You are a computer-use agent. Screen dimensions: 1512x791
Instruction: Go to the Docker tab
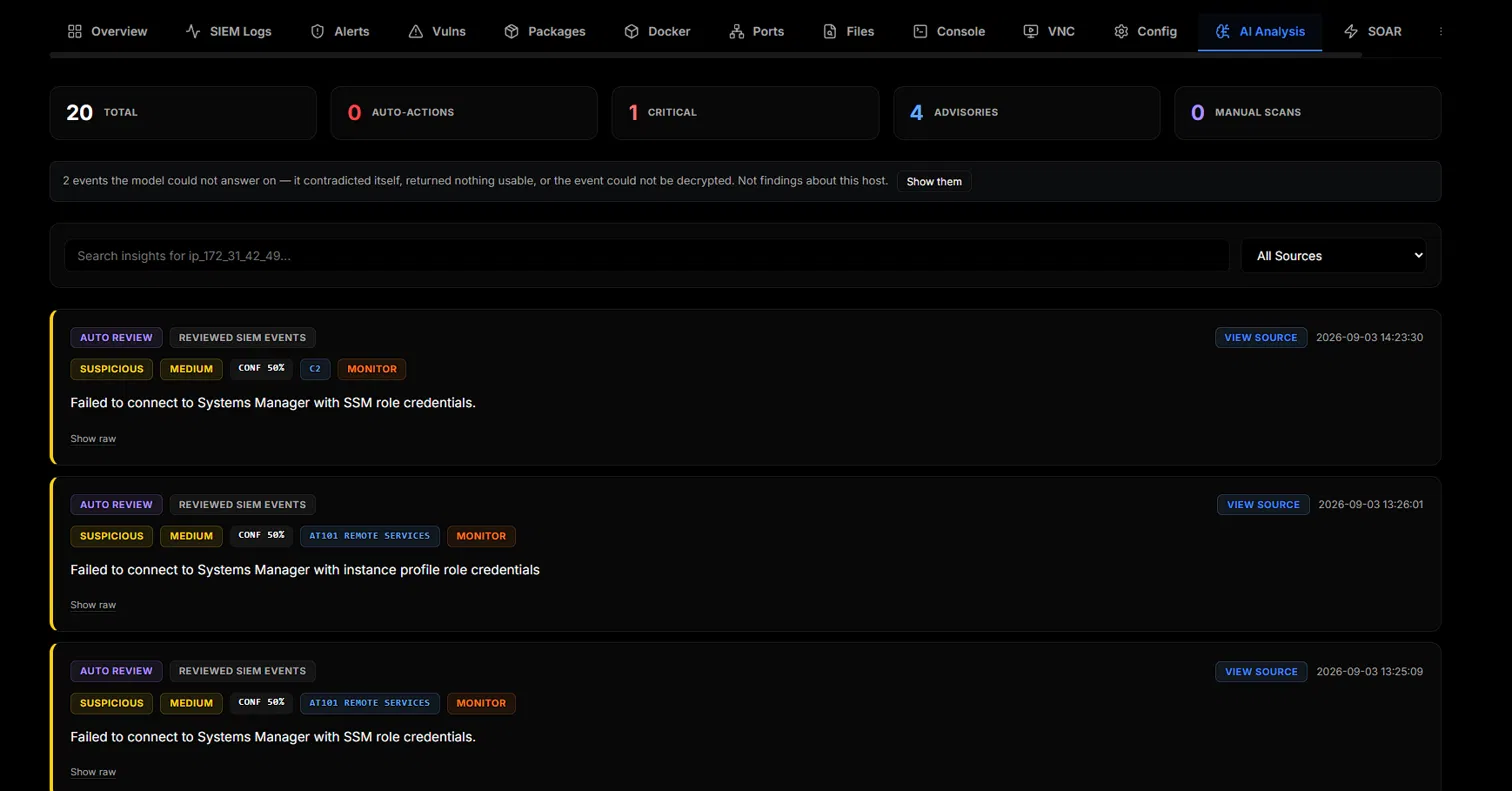pos(657,31)
